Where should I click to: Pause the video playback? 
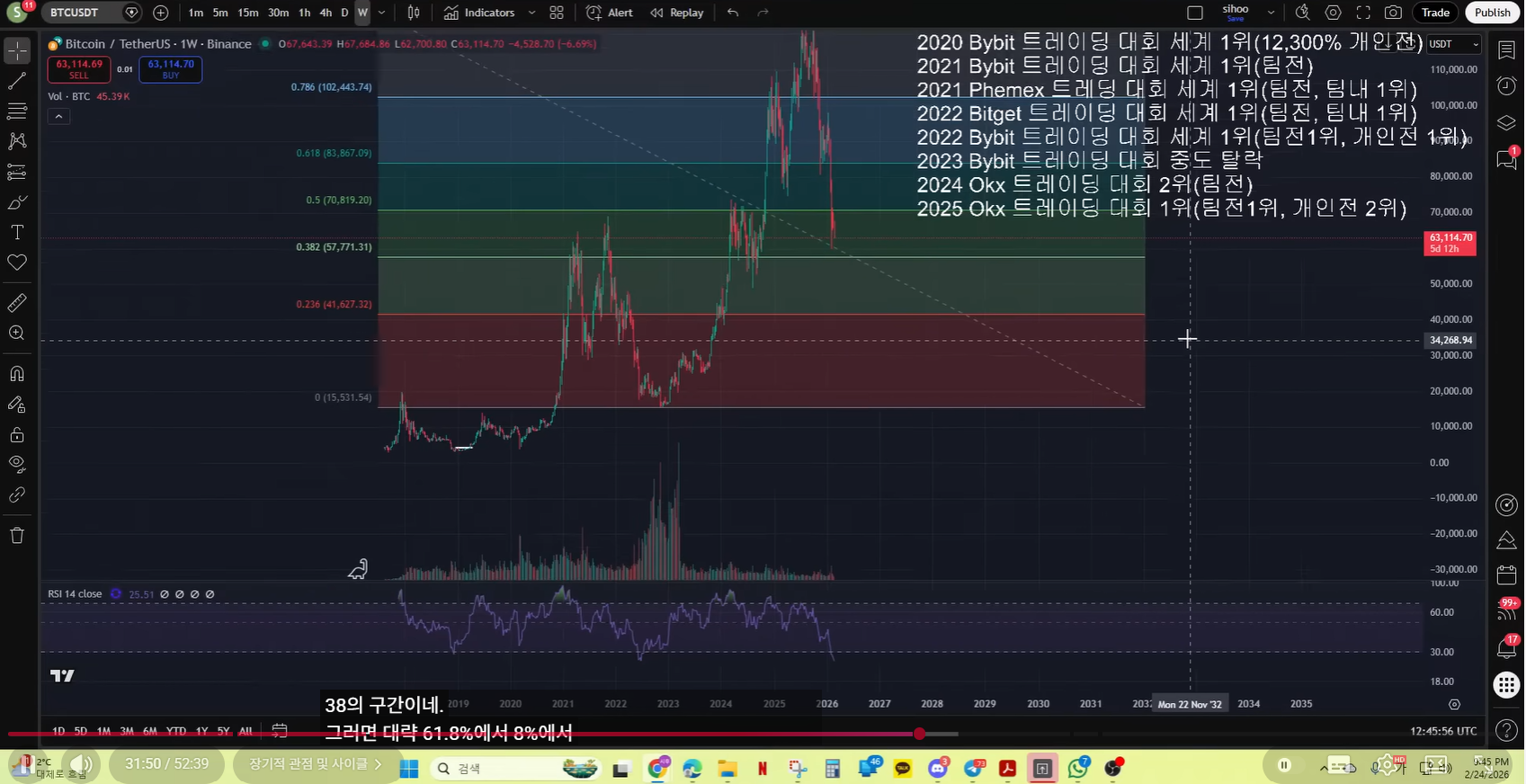1284,765
